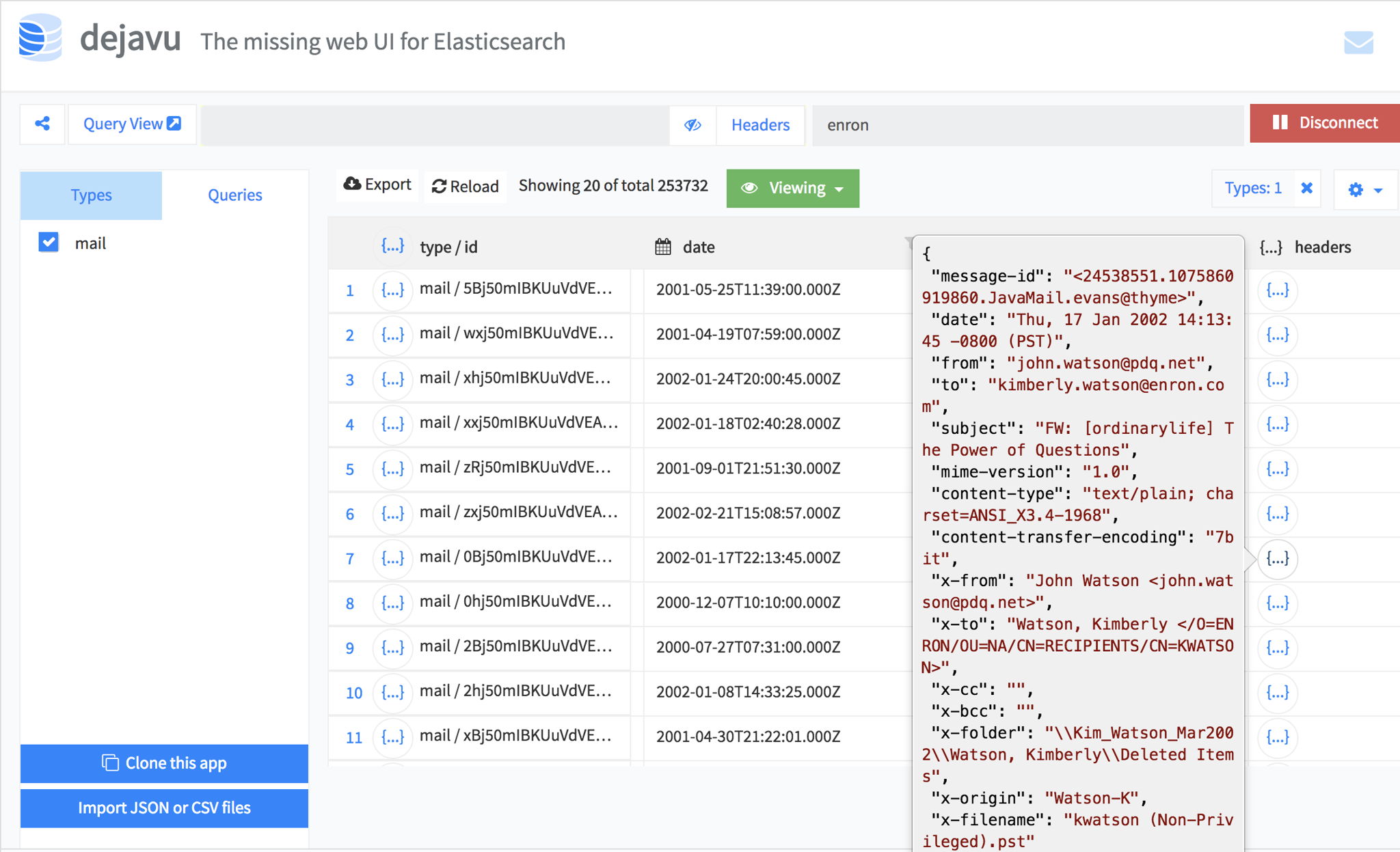Switch to the Queries tab
The width and height of the screenshot is (1400, 852).
tap(234, 195)
